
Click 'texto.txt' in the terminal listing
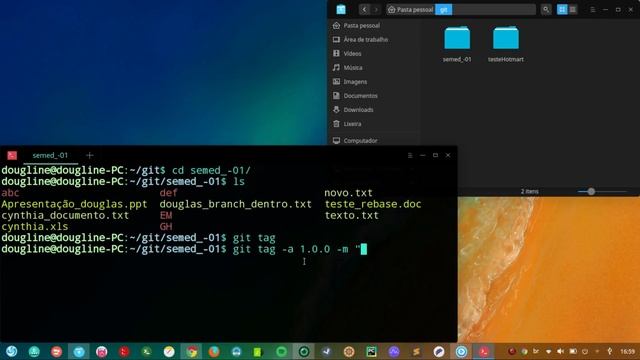click(351, 215)
